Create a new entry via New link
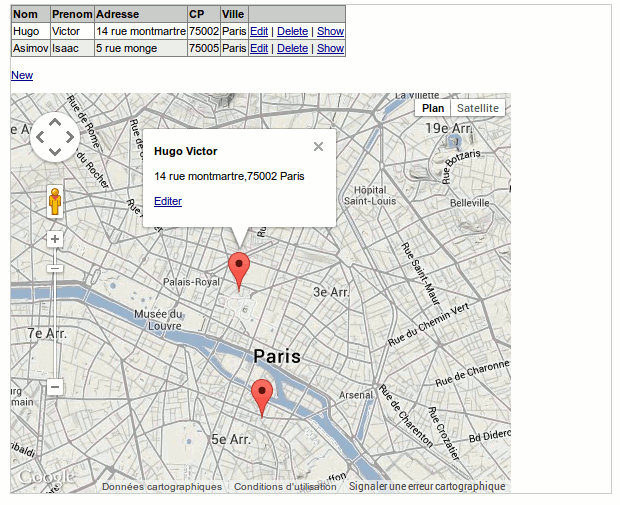 coord(21,75)
